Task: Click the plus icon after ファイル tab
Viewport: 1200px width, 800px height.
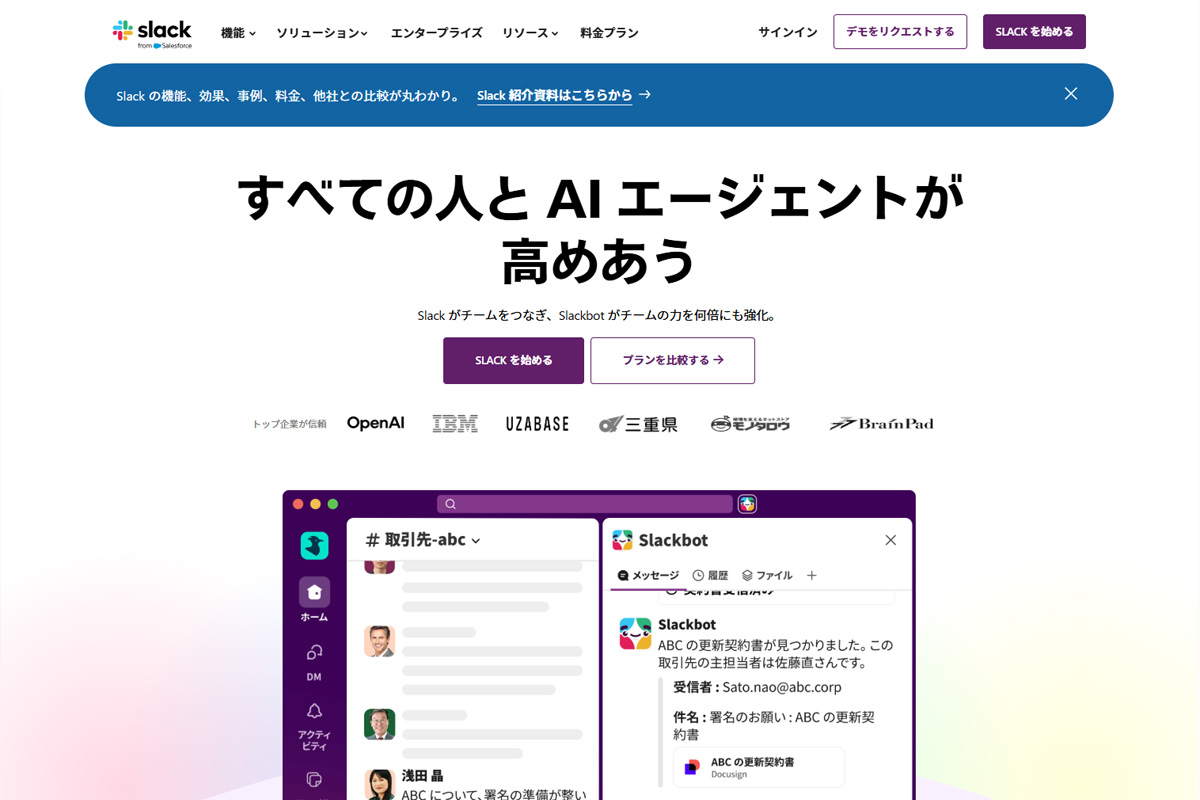Action: 812,576
